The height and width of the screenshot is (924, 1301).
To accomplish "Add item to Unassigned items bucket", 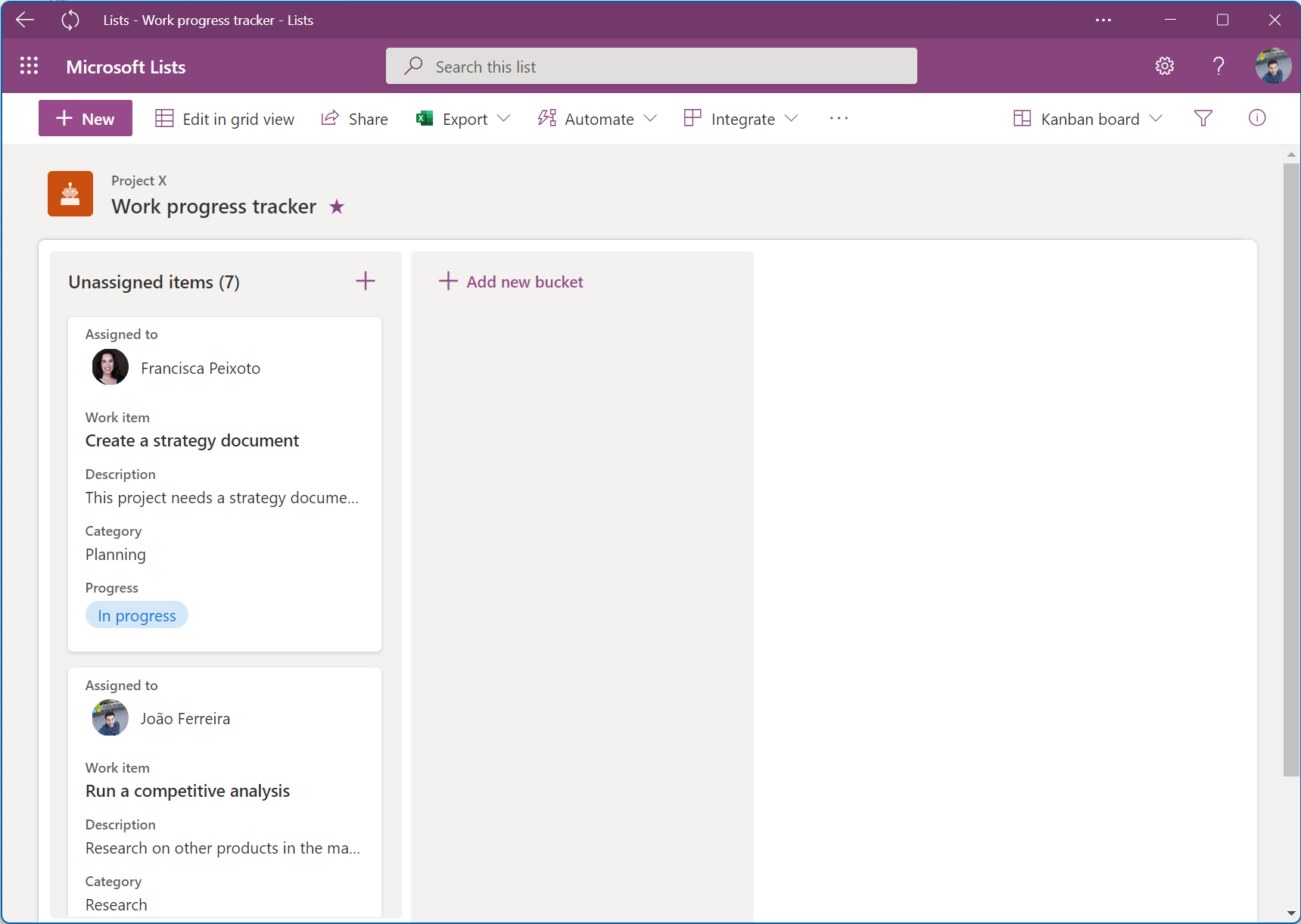I will point(365,282).
